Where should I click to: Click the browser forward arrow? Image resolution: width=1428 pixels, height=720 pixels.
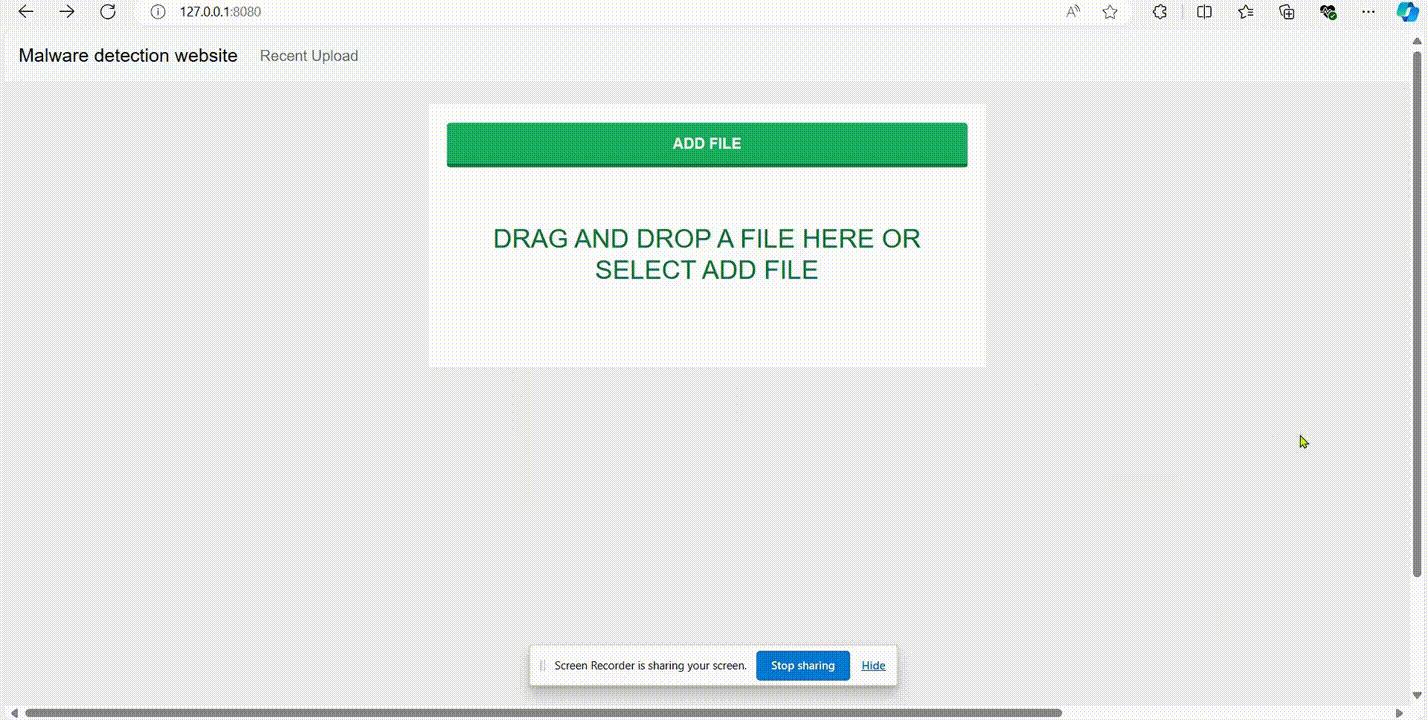coord(67,12)
